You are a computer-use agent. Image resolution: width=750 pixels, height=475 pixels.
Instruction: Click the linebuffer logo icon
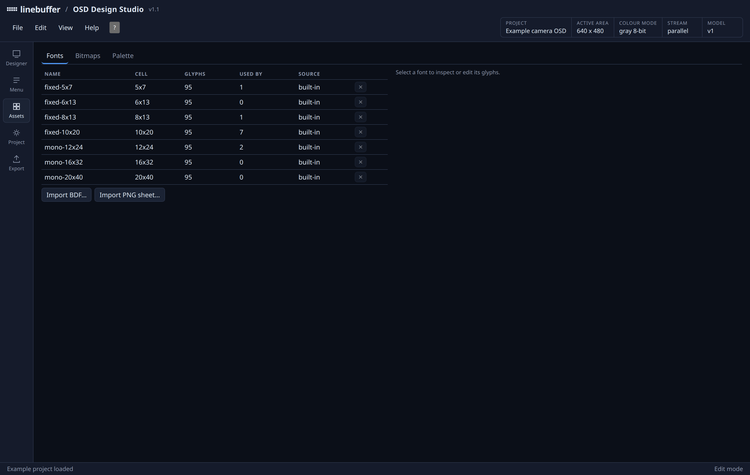[x=12, y=9]
